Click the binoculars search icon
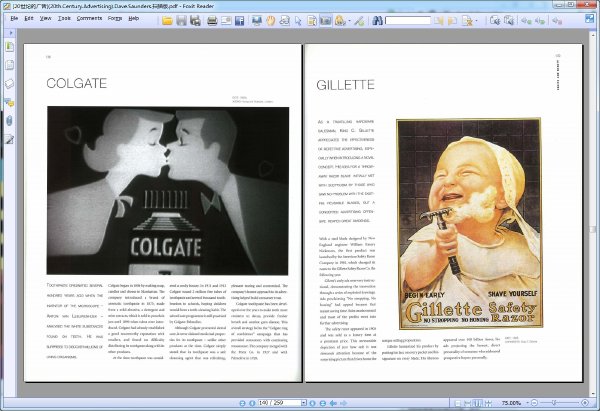The width and height of the screenshot is (600, 411). [378, 21]
